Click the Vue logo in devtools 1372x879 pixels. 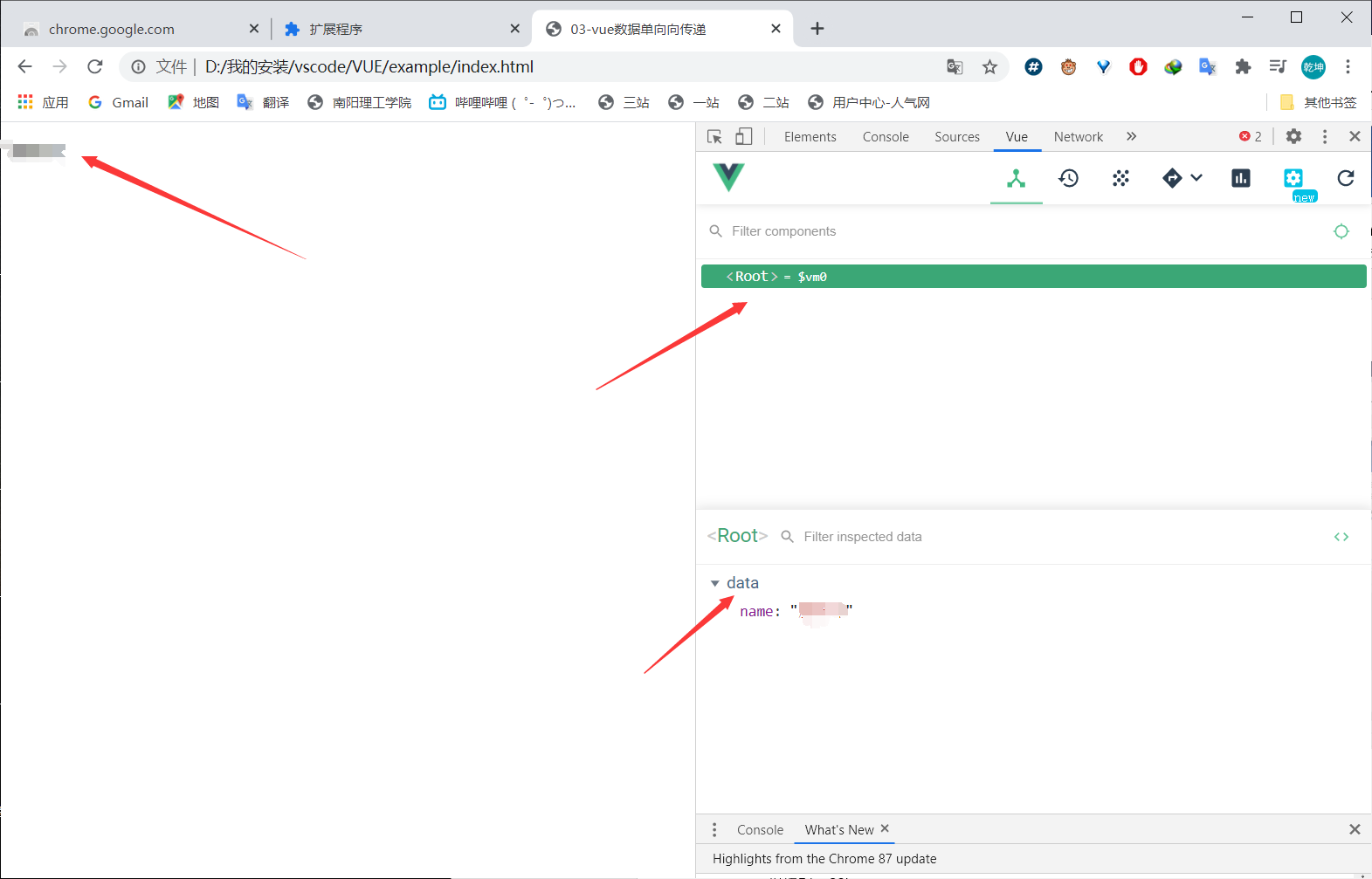pos(728,177)
